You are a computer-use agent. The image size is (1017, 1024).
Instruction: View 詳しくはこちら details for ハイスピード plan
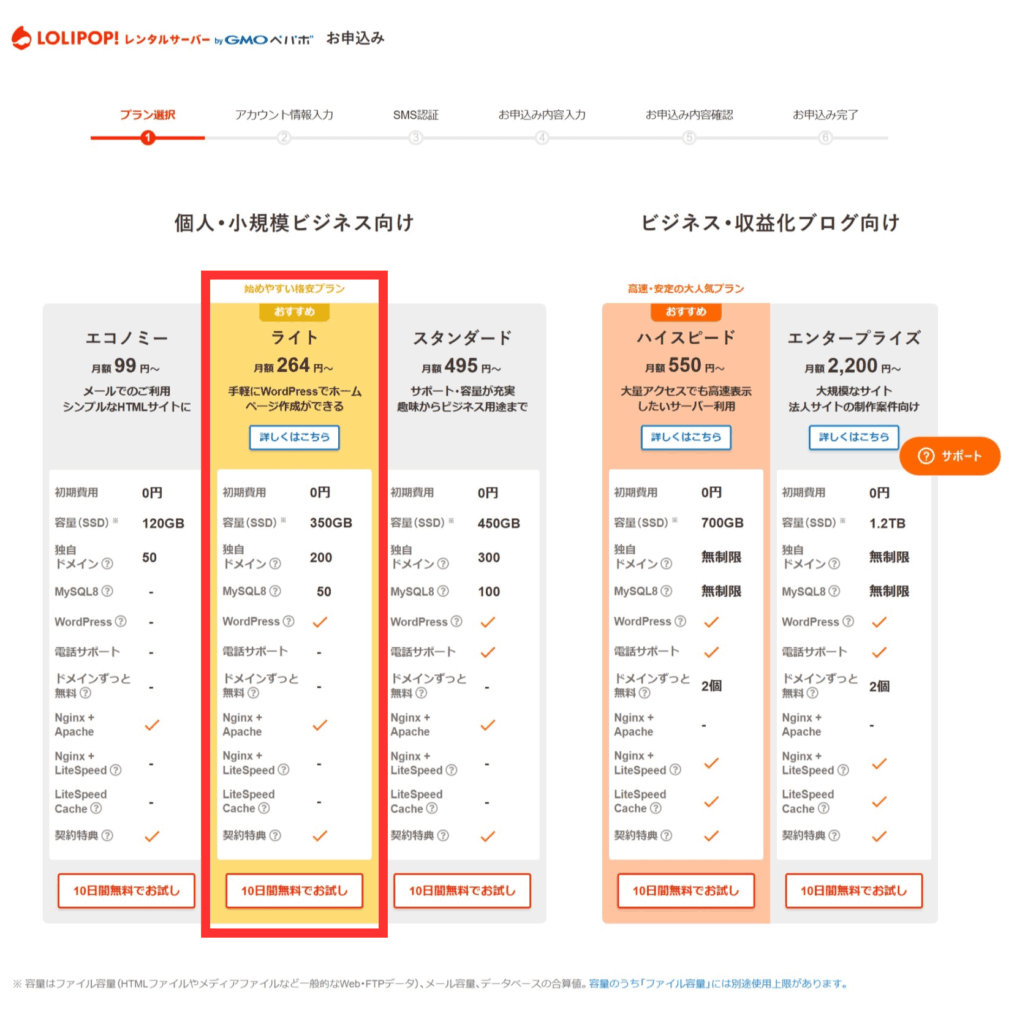pyautogui.click(x=686, y=438)
